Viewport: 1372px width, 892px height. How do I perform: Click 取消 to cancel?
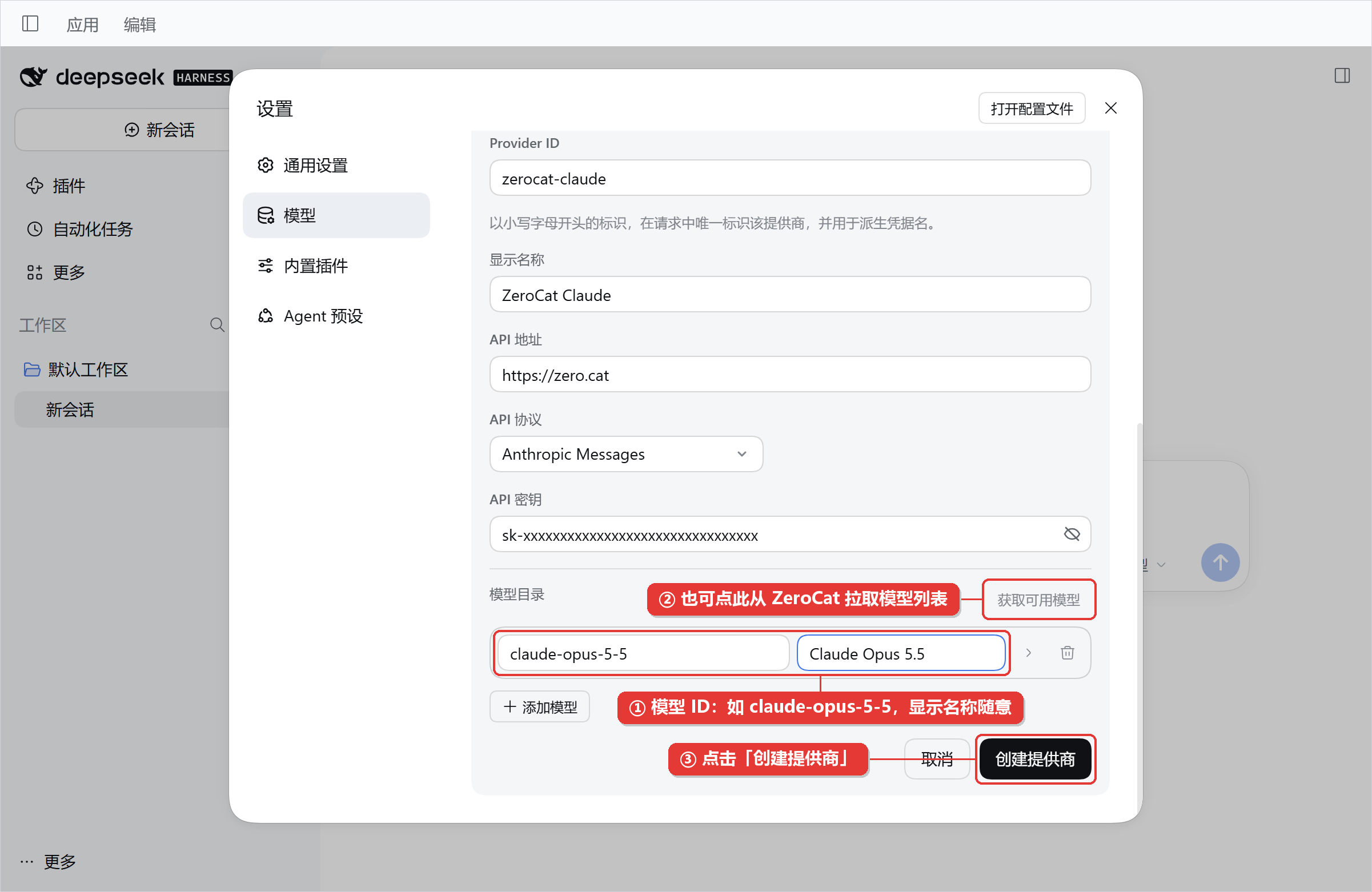pos(937,759)
